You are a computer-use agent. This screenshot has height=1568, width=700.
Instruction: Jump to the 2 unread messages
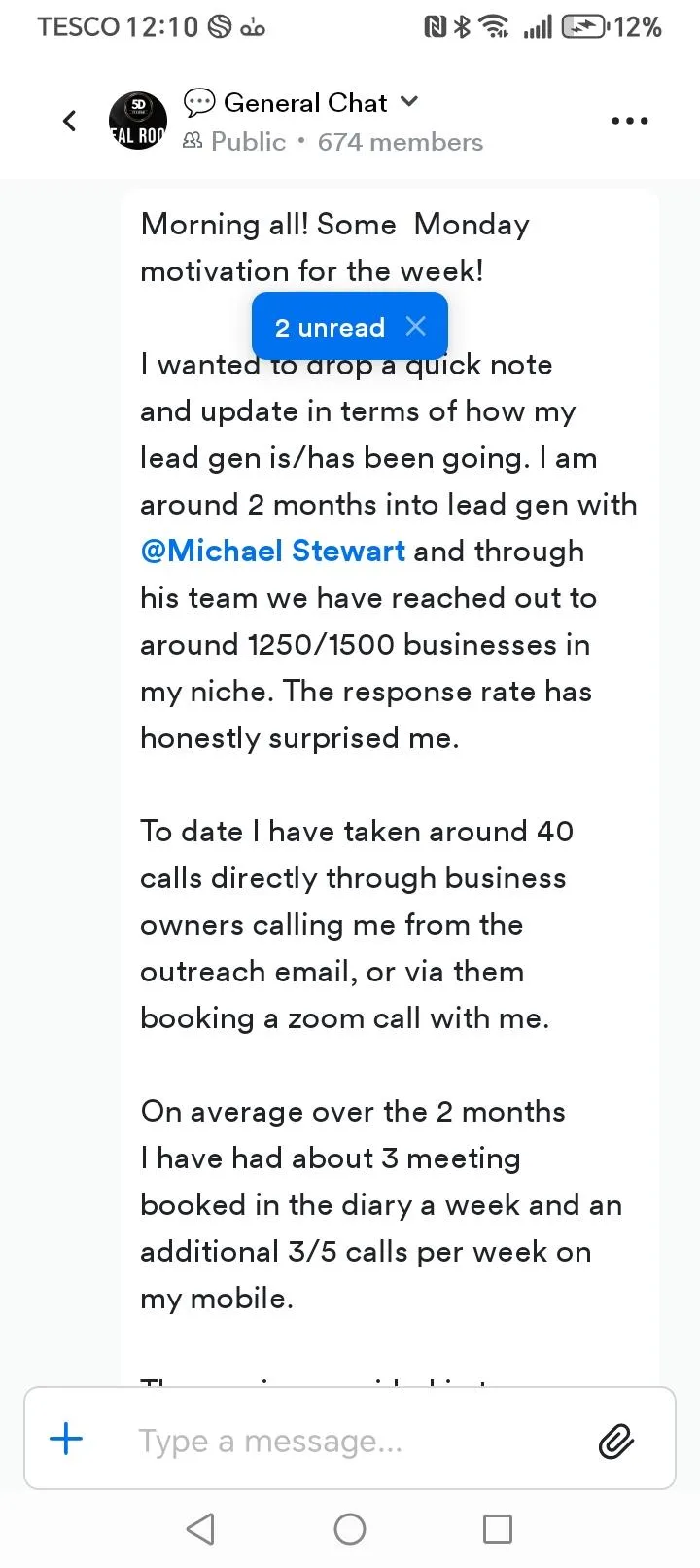click(x=330, y=327)
